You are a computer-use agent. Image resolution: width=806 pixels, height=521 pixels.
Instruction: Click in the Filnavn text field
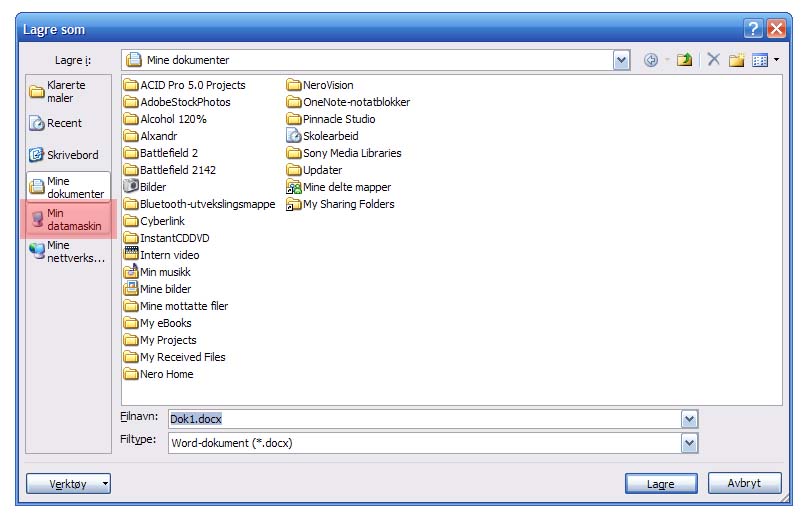pyautogui.click(x=425, y=419)
